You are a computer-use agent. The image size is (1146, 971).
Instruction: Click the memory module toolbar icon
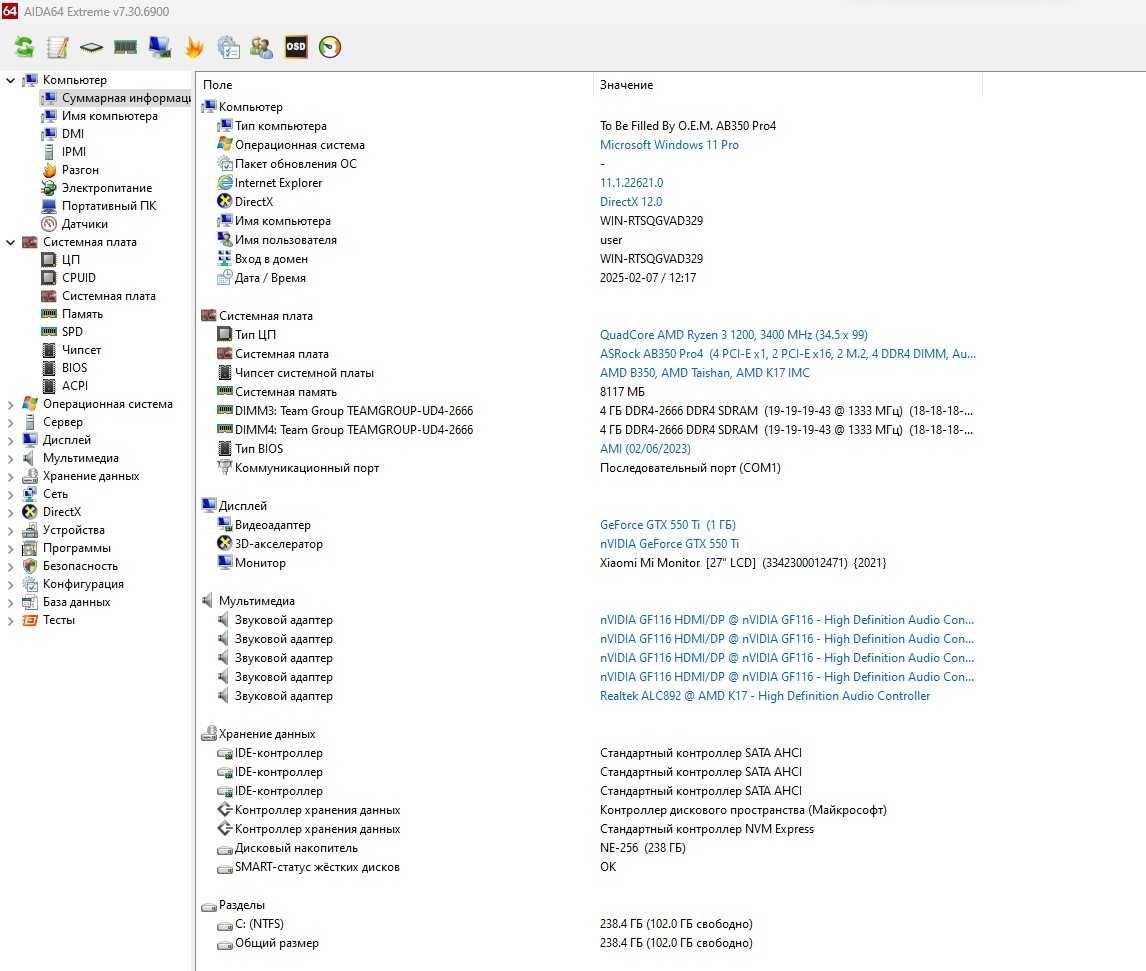click(x=126, y=47)
